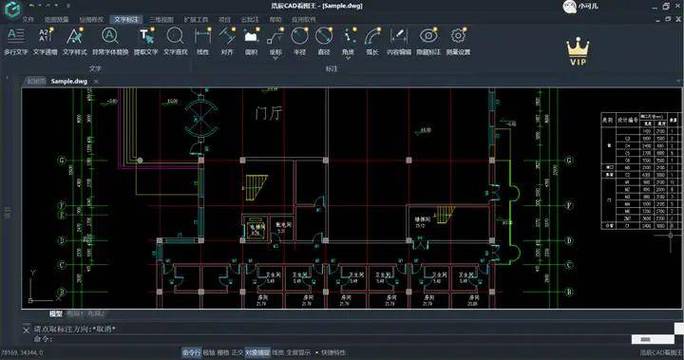Open measurement settings (测量设置) gear icon

[x=458, y=41]
